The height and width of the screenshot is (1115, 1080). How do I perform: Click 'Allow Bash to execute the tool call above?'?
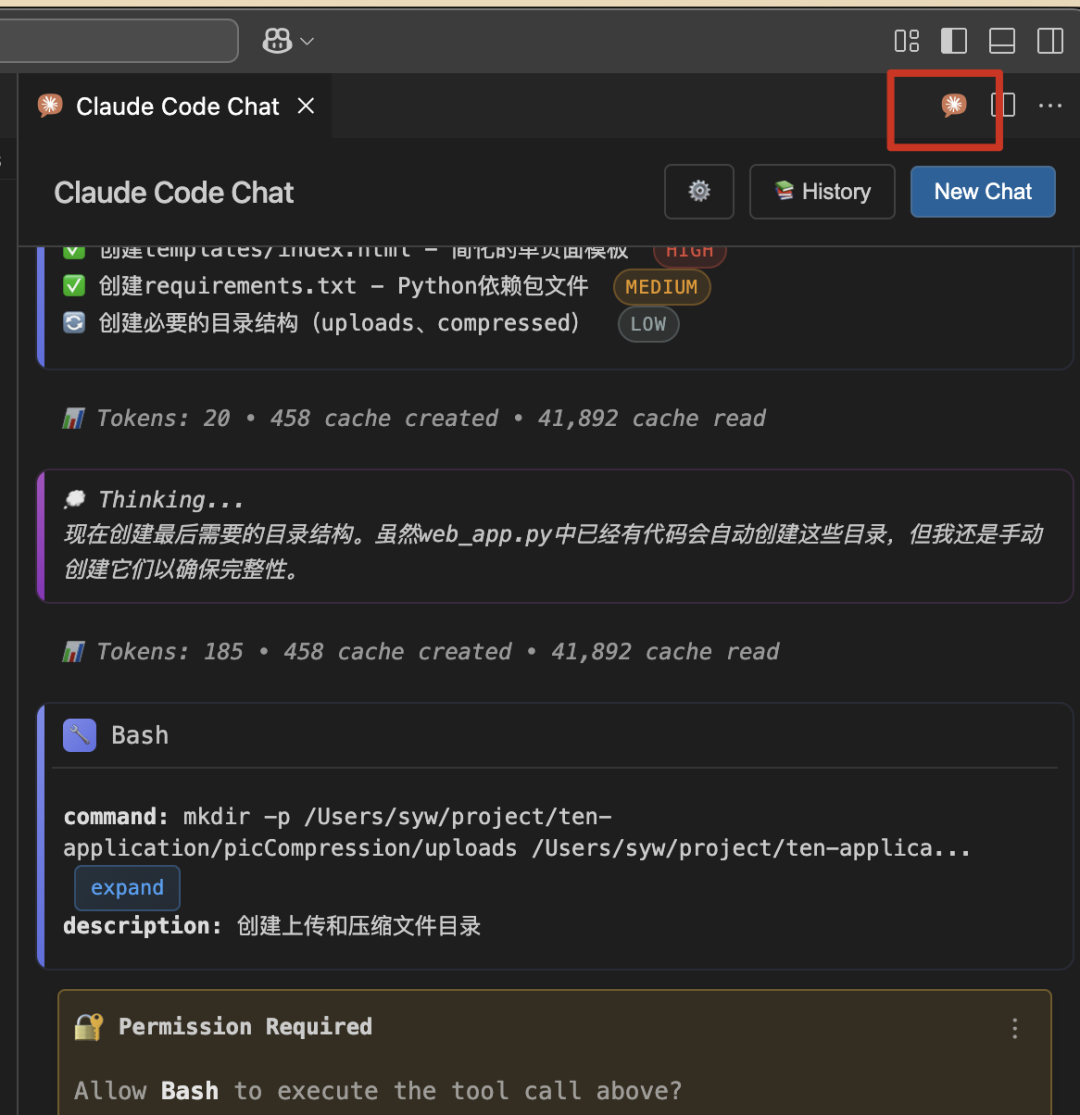pyautogui.click(x=378, y=1090)
